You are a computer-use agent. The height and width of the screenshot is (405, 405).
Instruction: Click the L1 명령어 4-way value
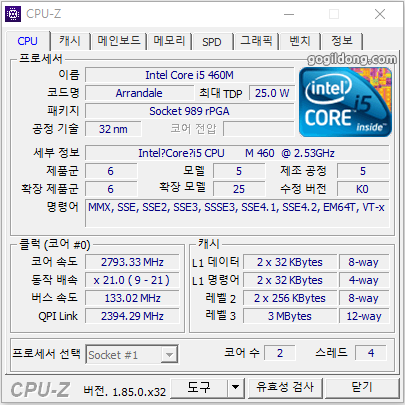[x=364, y=280]
